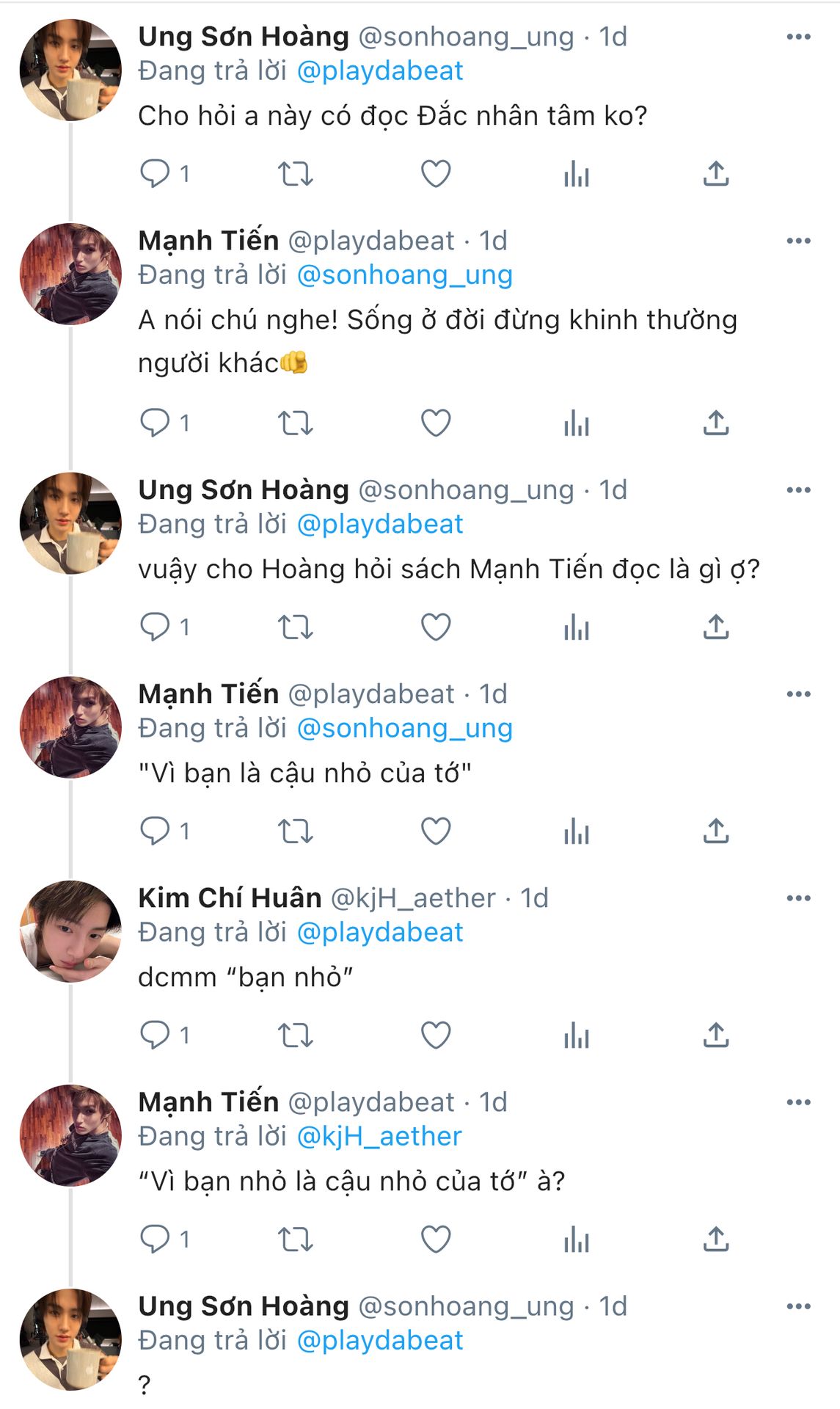840x1409 pixels.
Task: Share the "dcmm bạn nhỏ" tweet
Action: [716, 1035]
